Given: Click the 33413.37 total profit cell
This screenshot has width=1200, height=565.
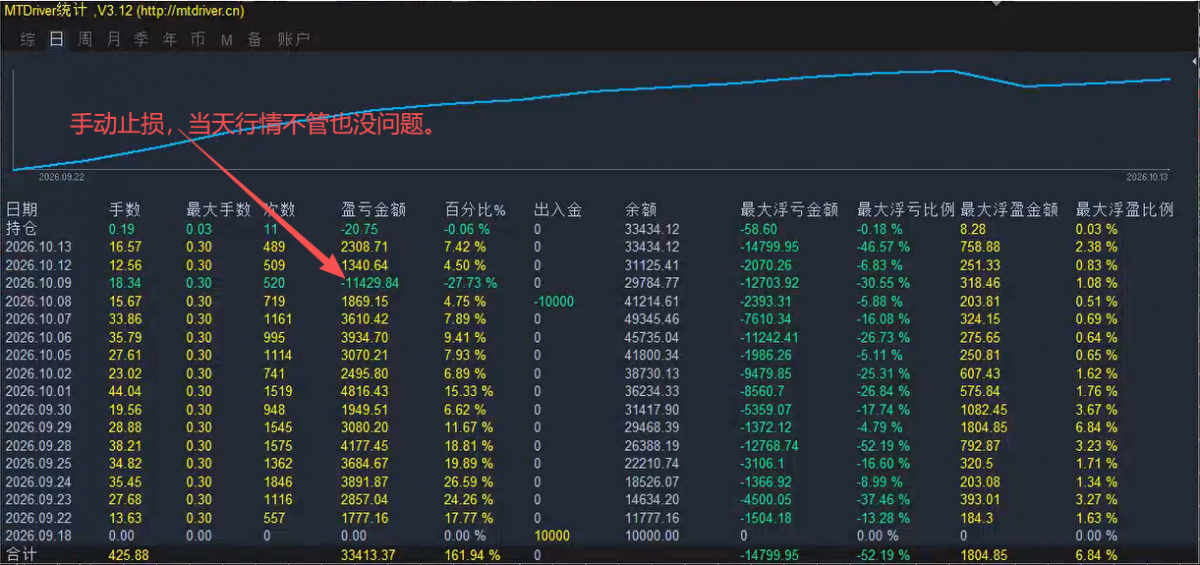Looking at the screenshot, I should [368, 553].
